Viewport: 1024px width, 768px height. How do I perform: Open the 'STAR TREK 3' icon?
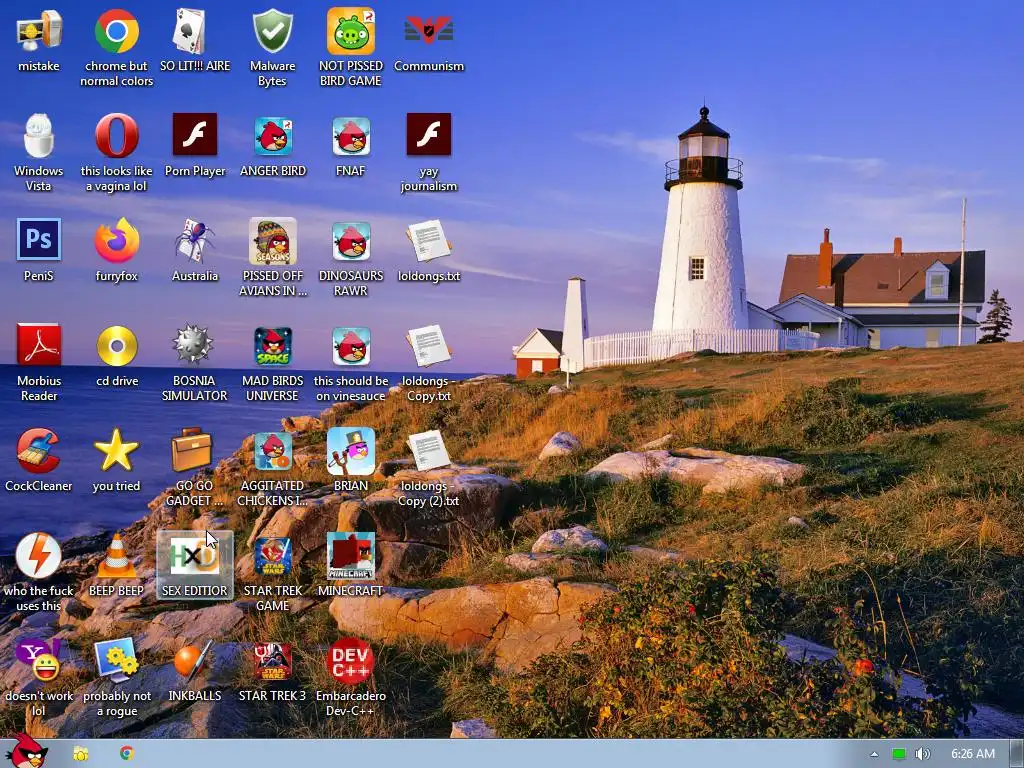tap(272, 662)
